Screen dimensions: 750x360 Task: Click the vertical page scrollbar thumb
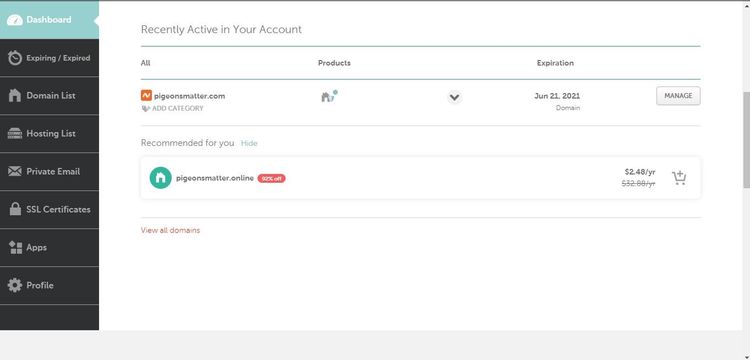coord(746,139)
